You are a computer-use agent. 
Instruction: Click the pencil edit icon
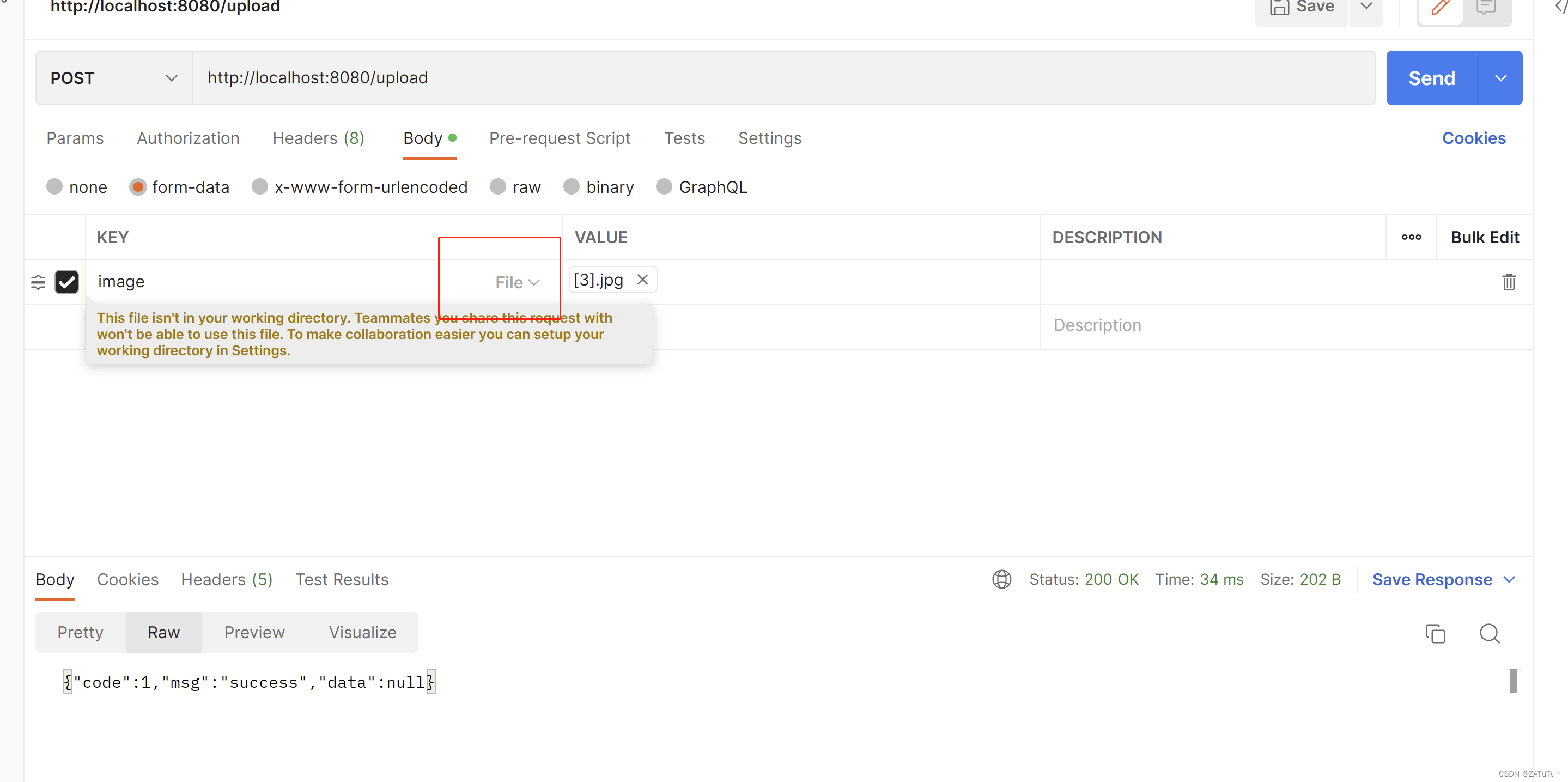tap(1440, 7)
